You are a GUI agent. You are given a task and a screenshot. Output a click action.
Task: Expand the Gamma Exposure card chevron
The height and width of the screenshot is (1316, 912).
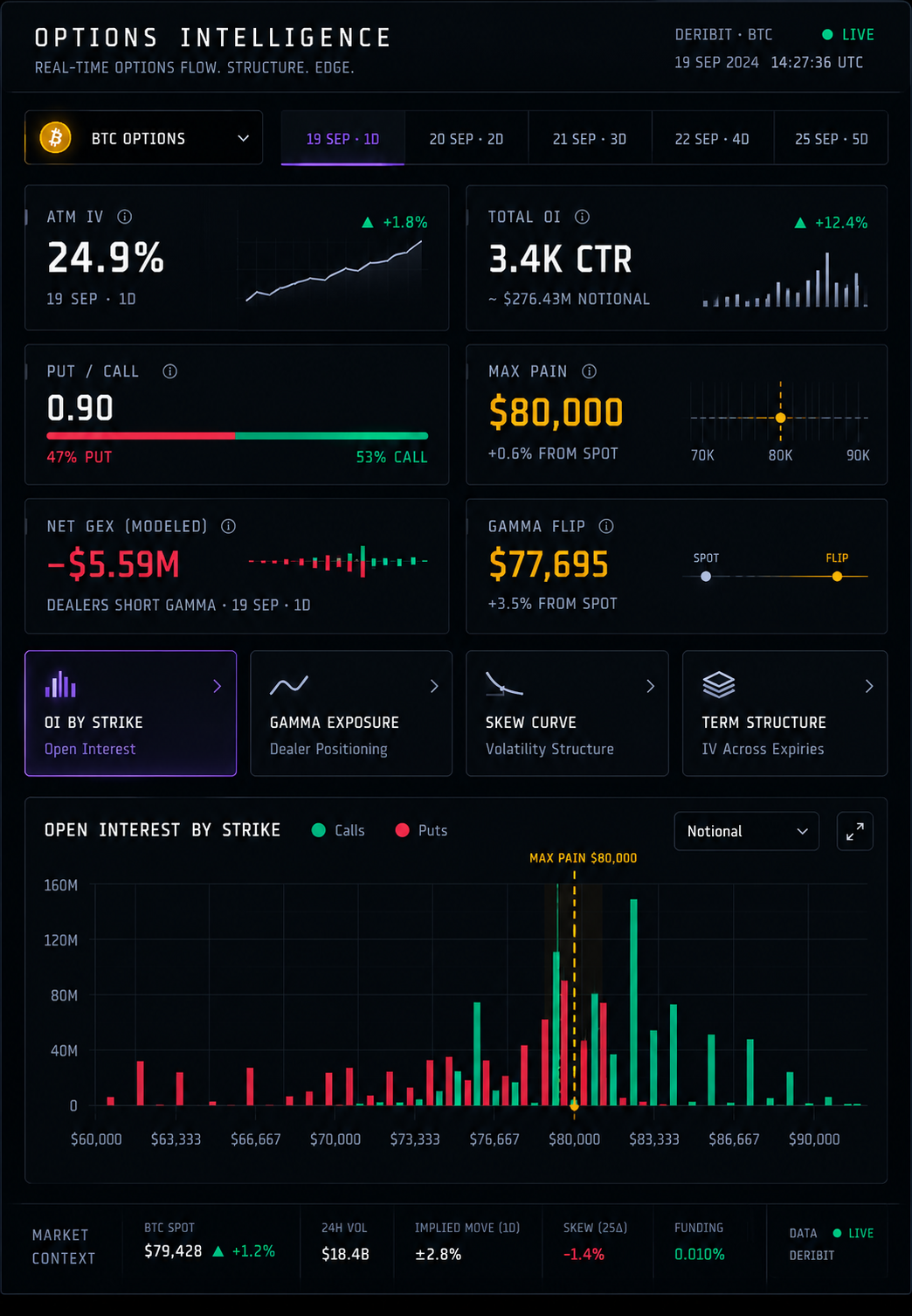point(434,687)
